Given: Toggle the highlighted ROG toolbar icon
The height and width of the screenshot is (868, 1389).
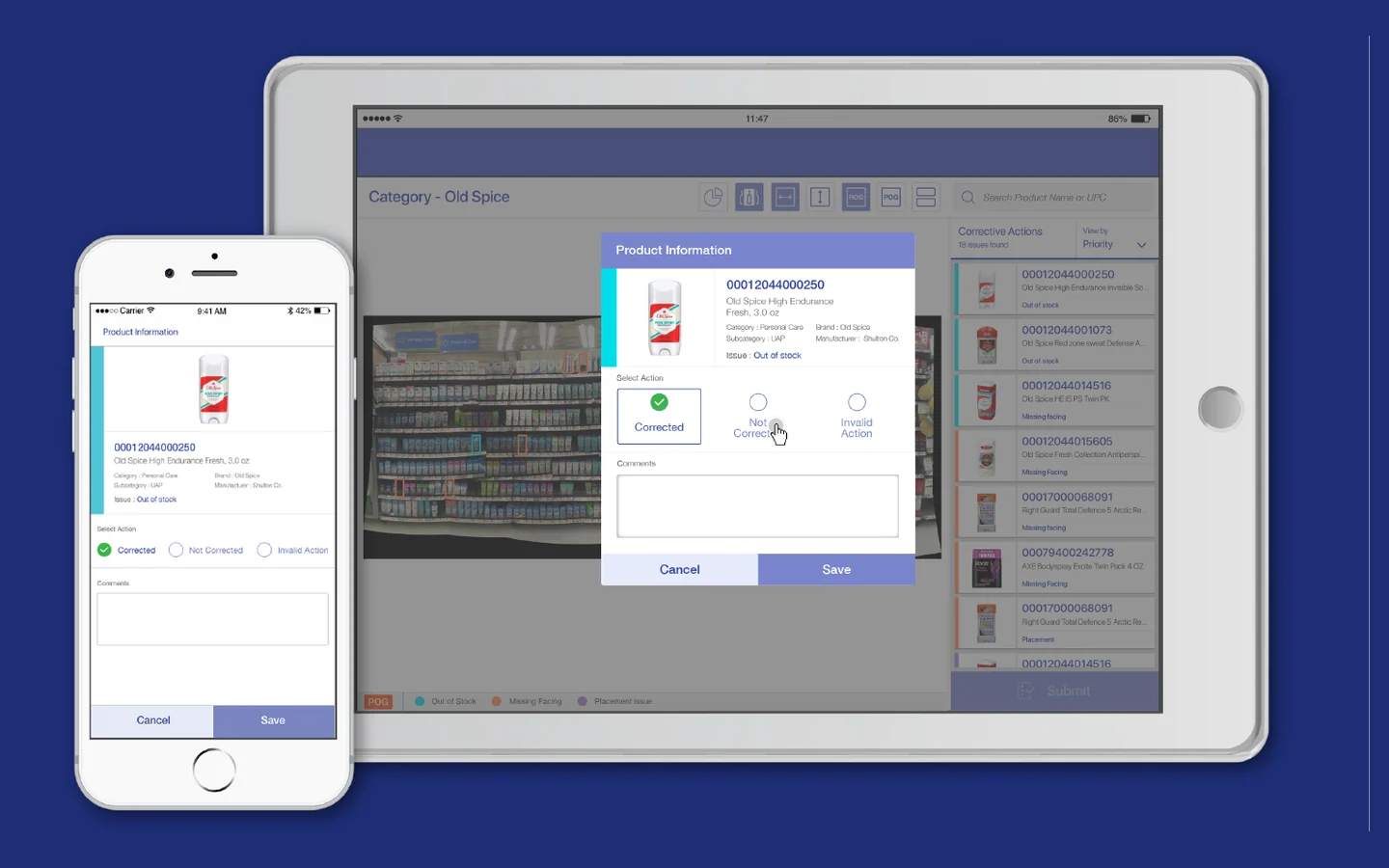Looking at the screenshot, I should pos(856,198).
